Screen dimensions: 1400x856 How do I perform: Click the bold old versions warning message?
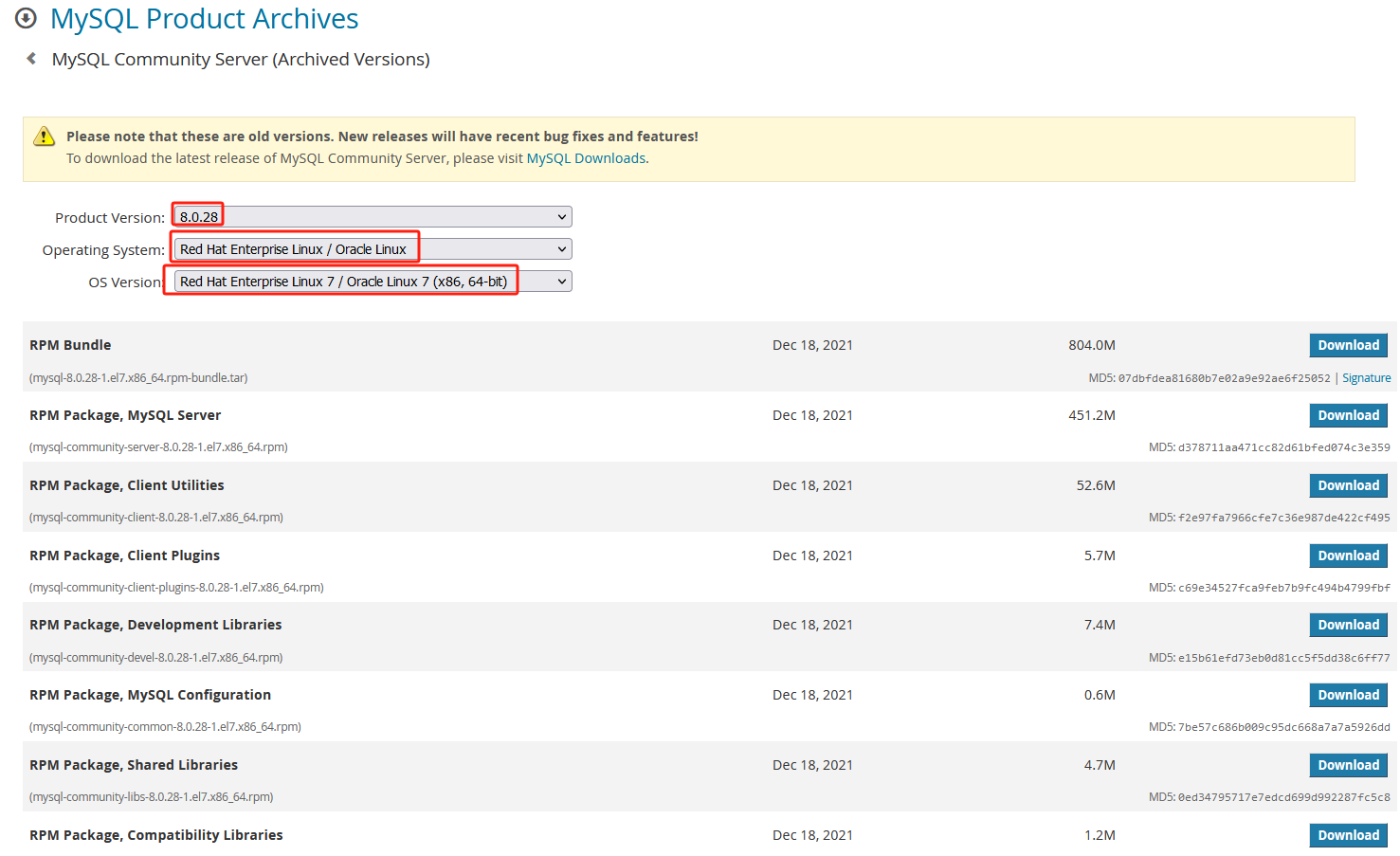(x=382, y=137)
